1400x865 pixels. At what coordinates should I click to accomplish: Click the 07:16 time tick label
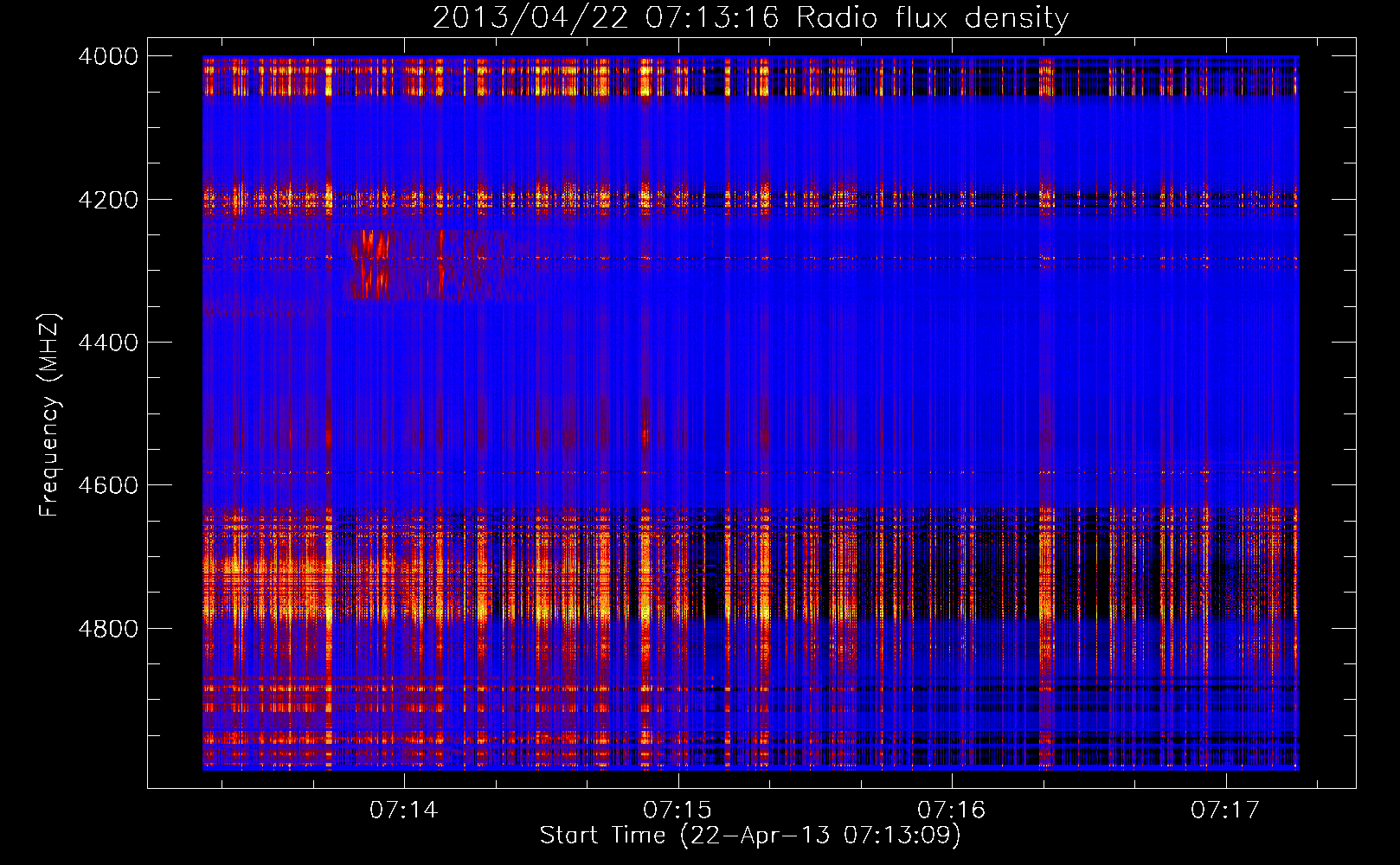coord(952,811)
